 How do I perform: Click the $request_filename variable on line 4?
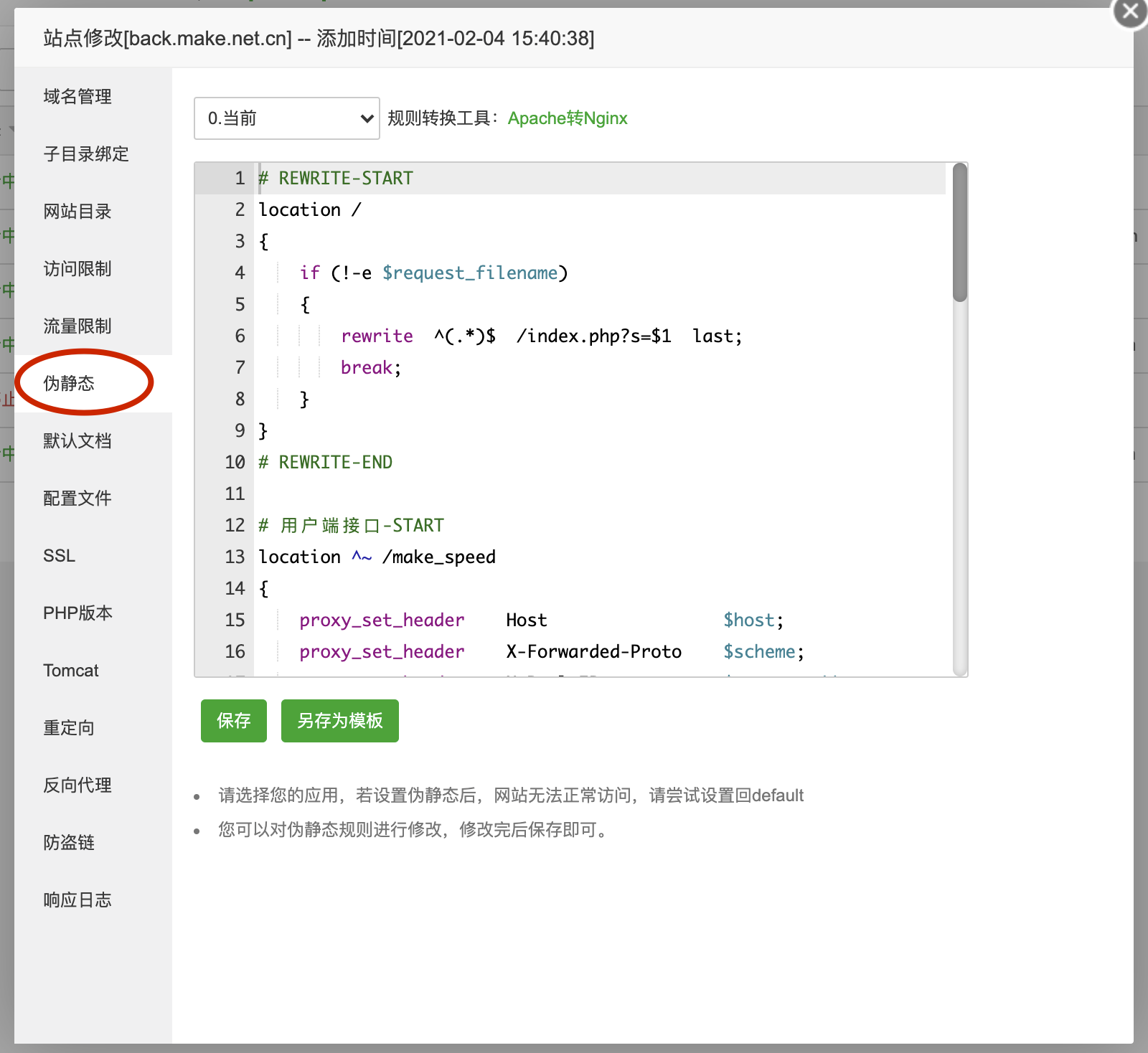(470, 273)
